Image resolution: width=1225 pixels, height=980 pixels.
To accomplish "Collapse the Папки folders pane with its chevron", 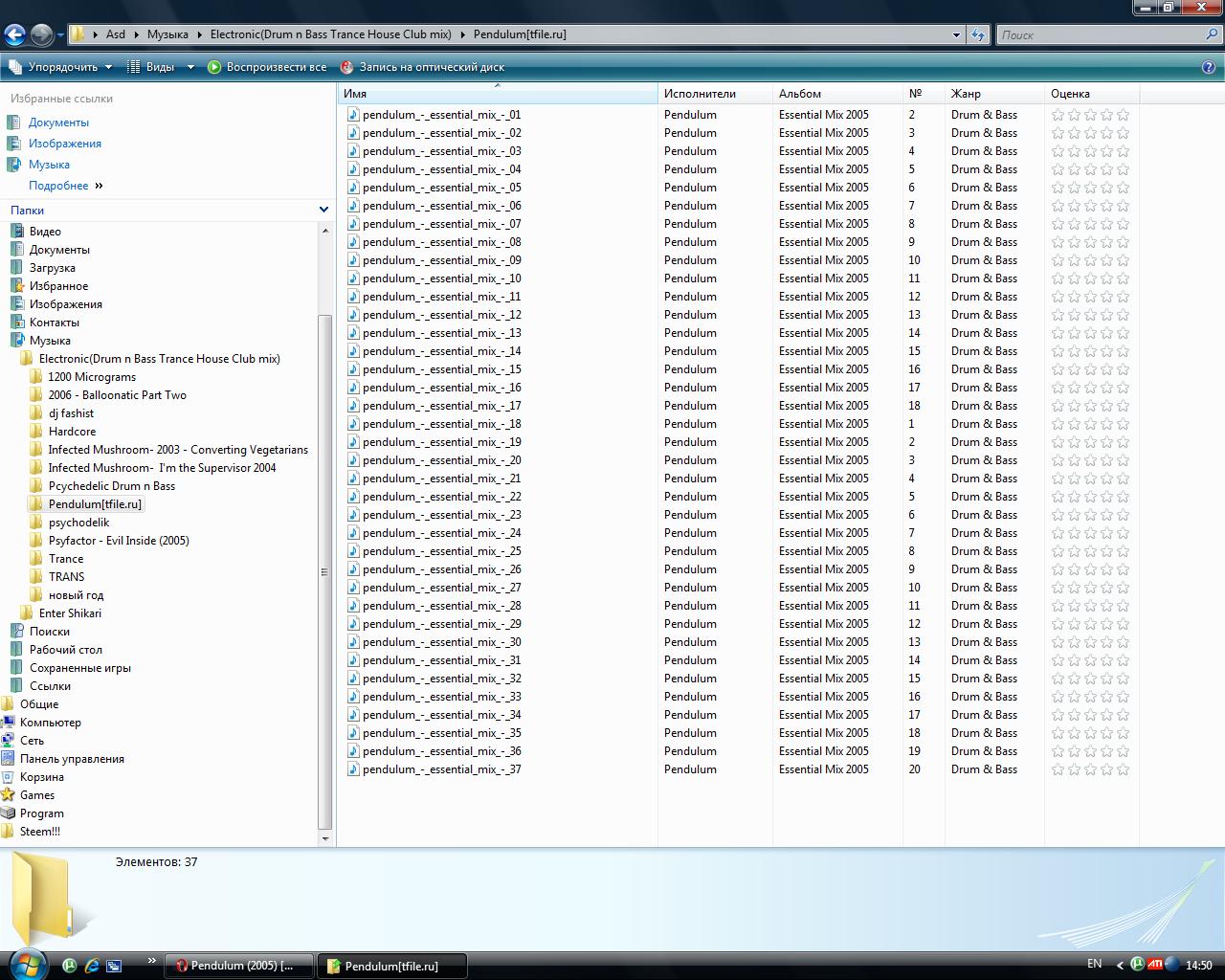I will [323, 210].
